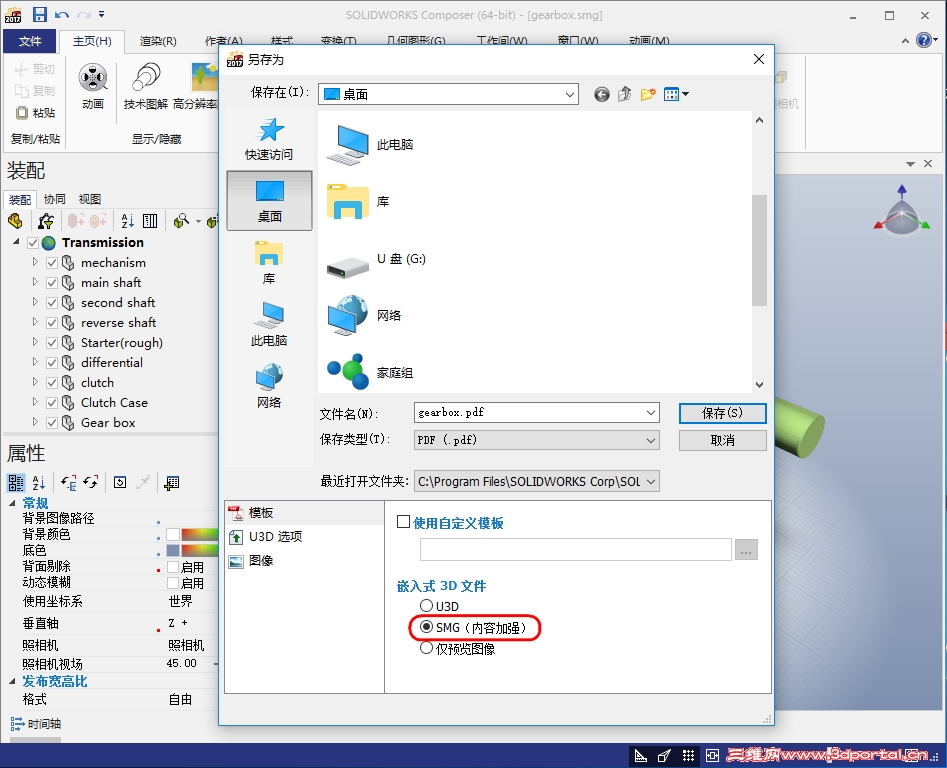947x768 pixels.
Task: Select SMG（内容加强）radio button
Action: coord(426,627)
